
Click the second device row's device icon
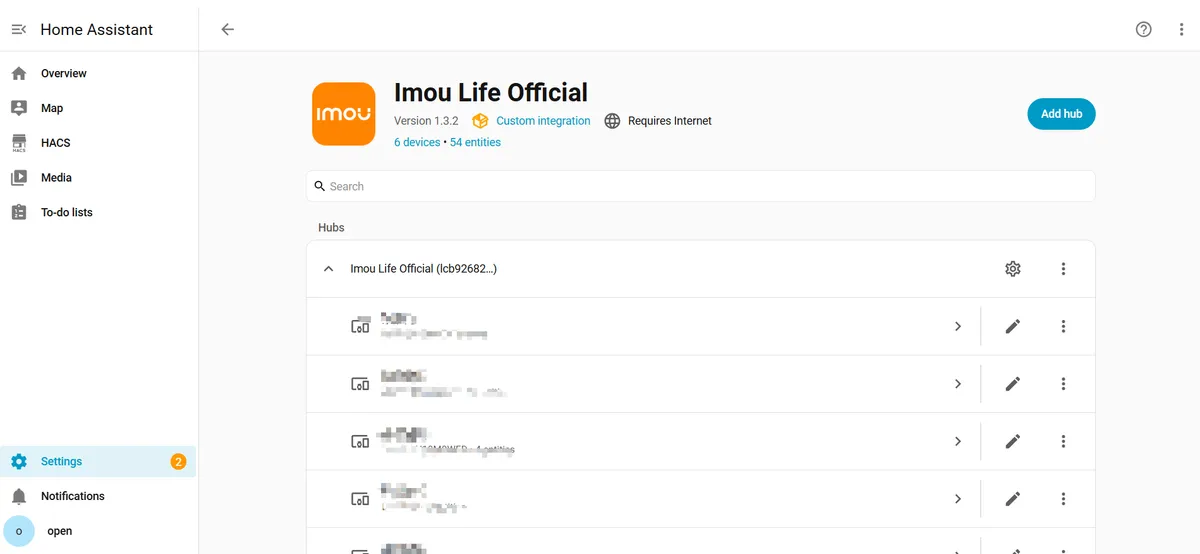point(360,384)
